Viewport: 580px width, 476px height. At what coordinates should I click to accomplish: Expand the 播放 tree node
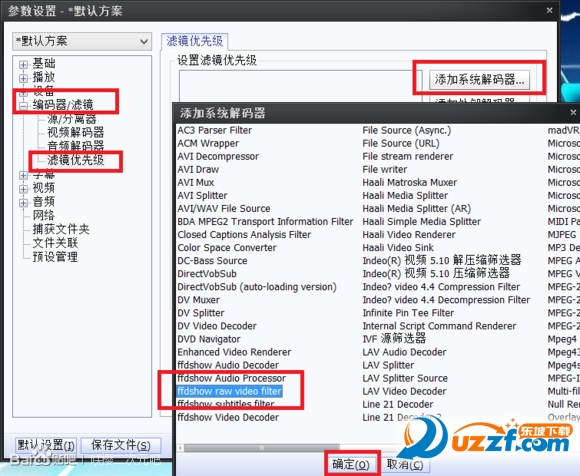tap(23, 78)
